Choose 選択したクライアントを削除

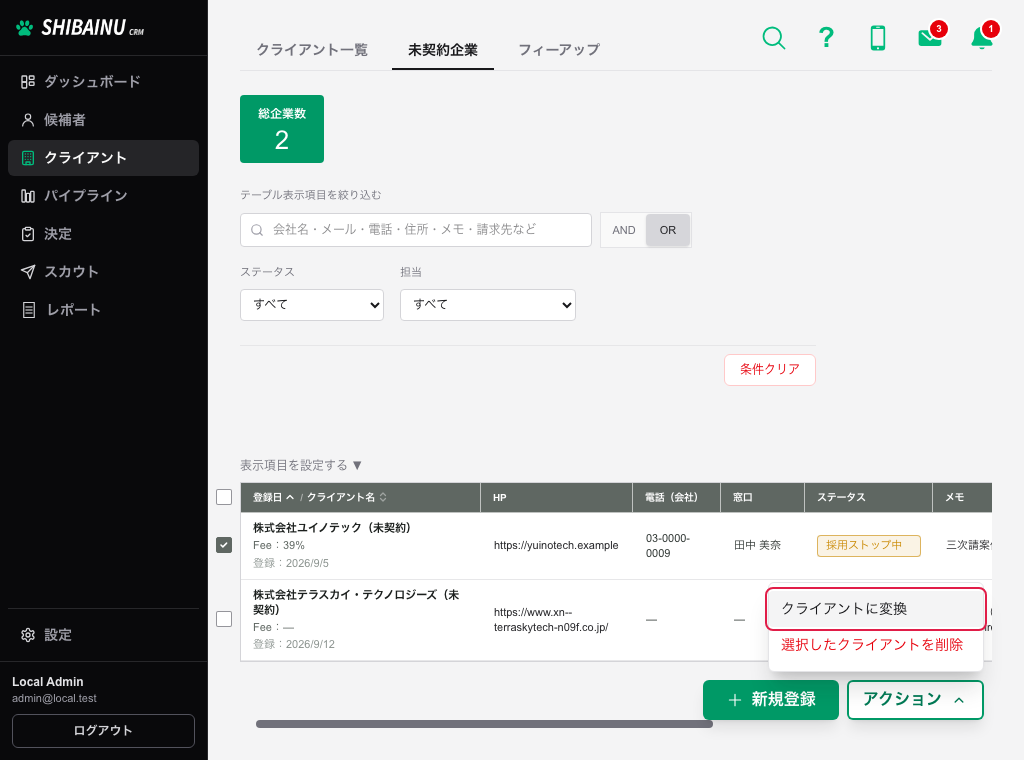click(x=872, y=645)
